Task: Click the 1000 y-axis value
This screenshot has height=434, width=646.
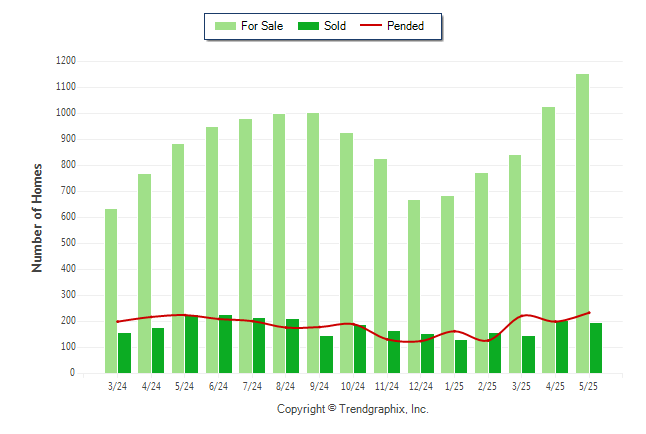Action: click(66, 113)
